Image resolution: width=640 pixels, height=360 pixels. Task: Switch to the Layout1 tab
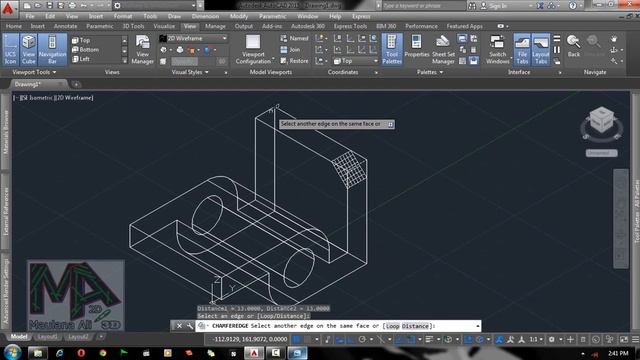tap(47, 337)
